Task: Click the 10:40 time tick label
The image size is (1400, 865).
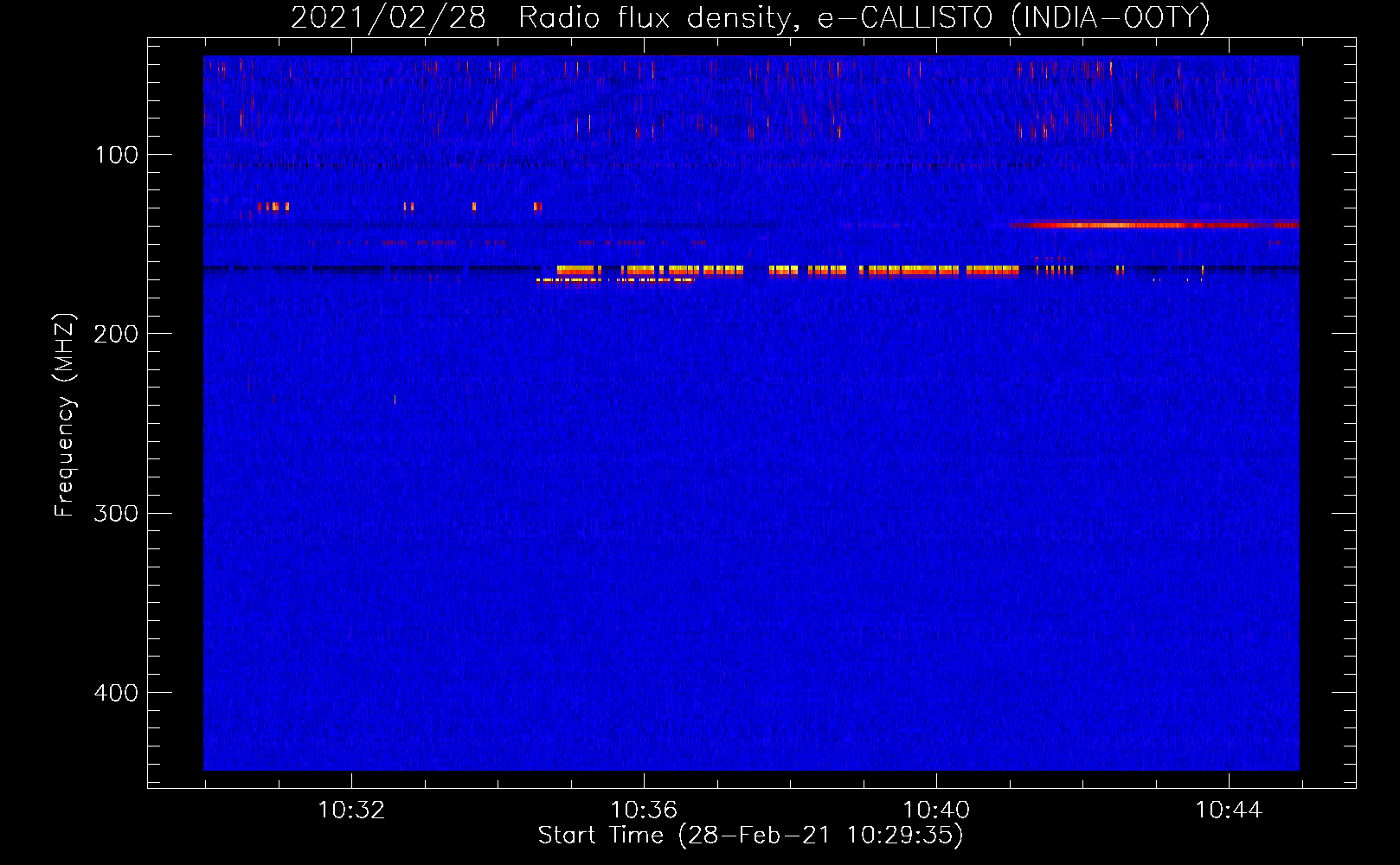Action: coord(936,811)
